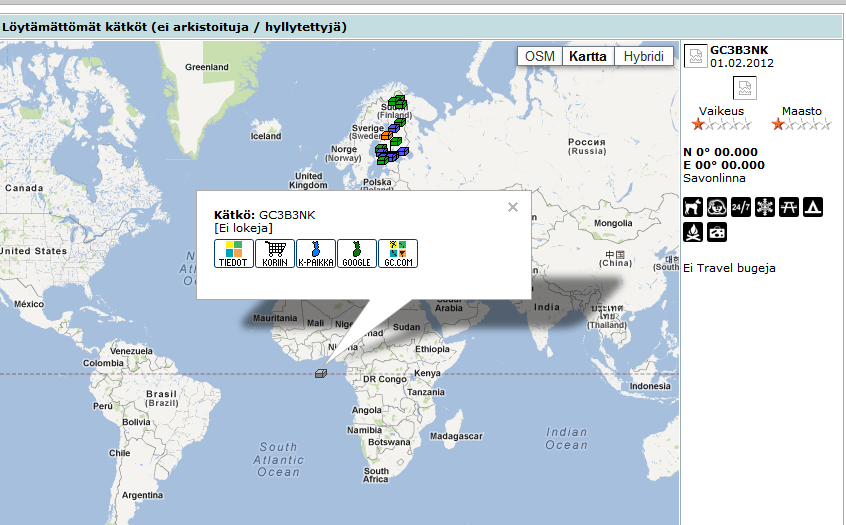Open cache page on GC.COM
This screenshot has height=525, width=846.
[x=398, y=254]
